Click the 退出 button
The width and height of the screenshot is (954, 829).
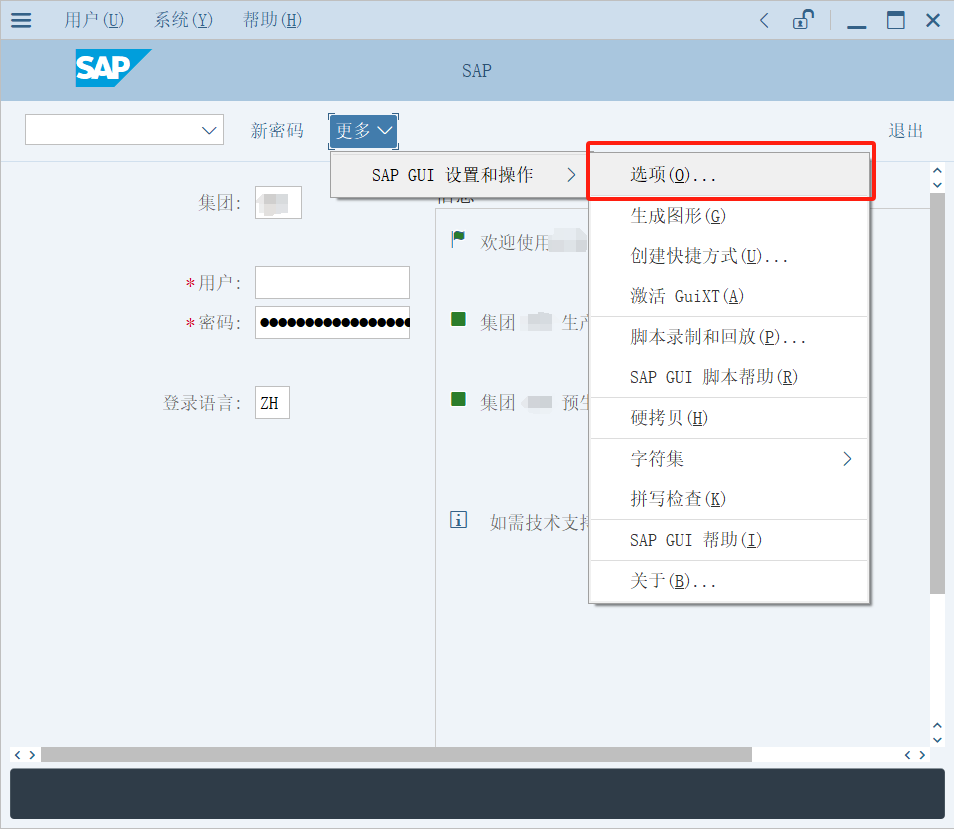click(x=905, y=131)
